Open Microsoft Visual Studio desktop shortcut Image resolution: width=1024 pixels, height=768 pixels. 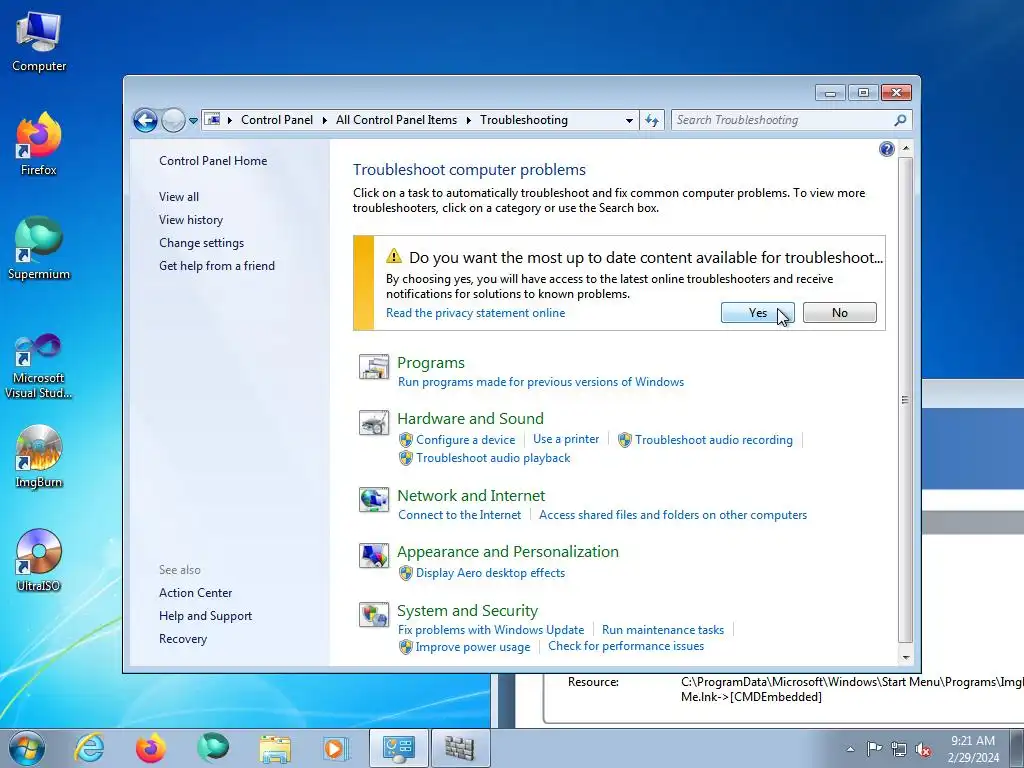coord(39,366)
